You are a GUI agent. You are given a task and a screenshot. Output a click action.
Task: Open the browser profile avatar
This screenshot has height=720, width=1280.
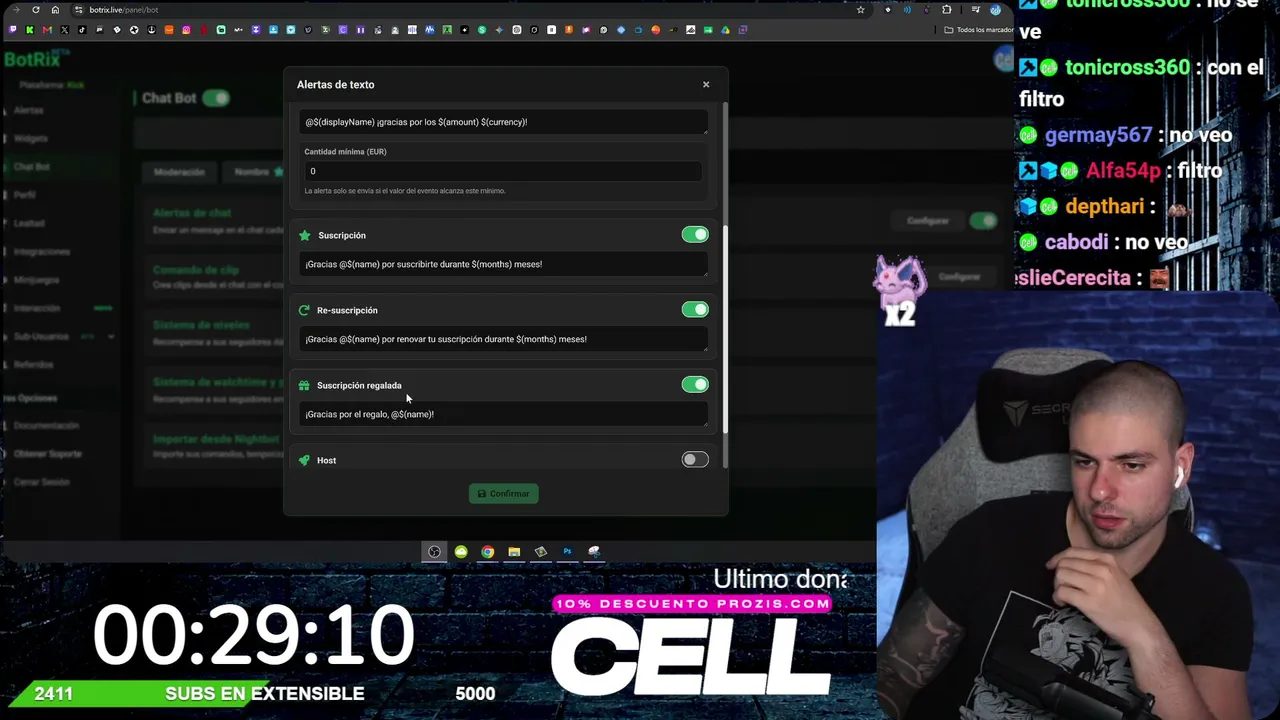(995, 10)
